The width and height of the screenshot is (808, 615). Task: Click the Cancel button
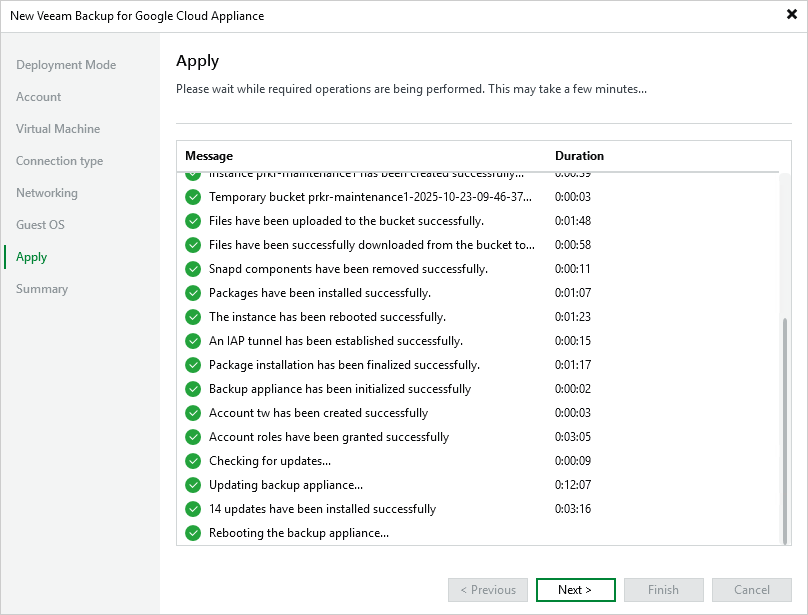pyautogui.click(x=752, y=590)
